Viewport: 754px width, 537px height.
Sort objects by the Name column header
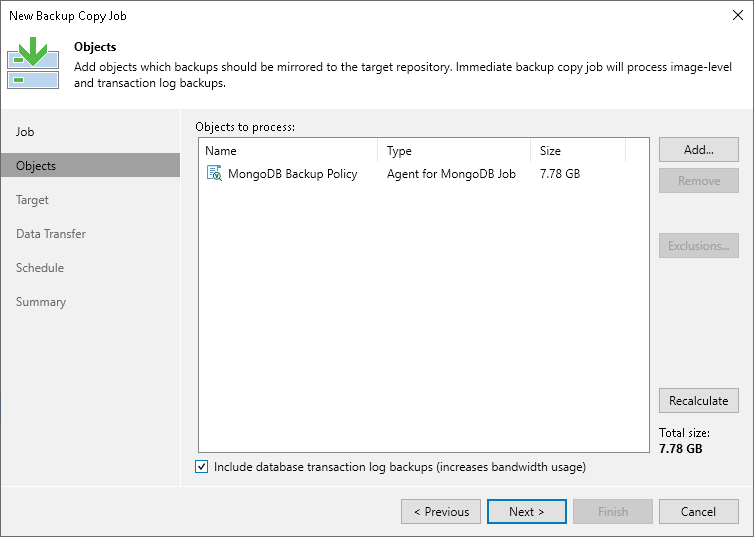pos(289,150)
